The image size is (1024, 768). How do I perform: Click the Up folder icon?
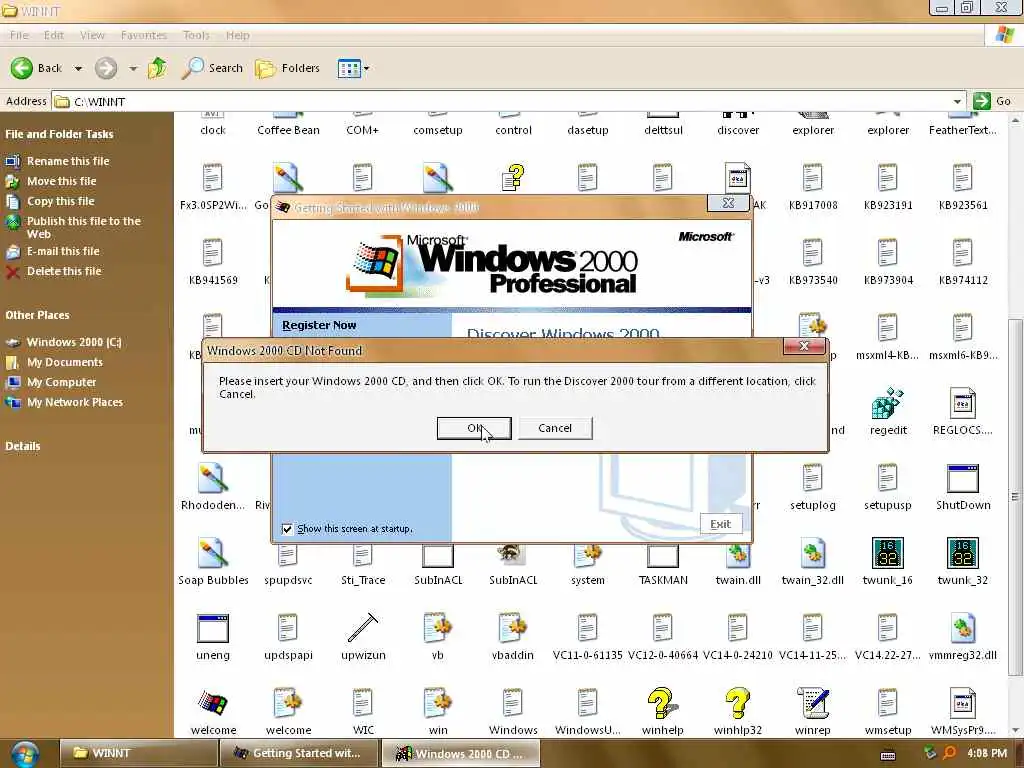[x=157, y=68]
